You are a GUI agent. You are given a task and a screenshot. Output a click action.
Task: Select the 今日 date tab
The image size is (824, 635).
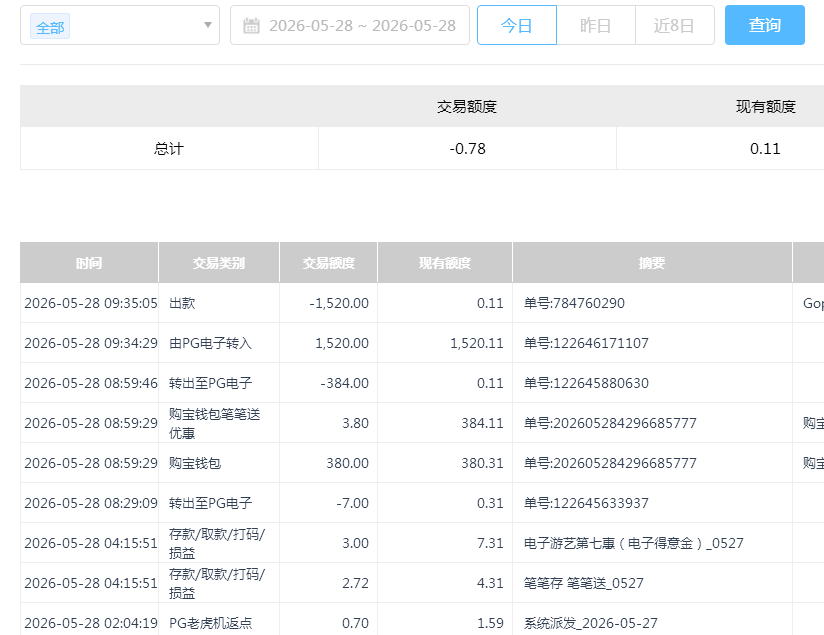[x=517, y=25]
